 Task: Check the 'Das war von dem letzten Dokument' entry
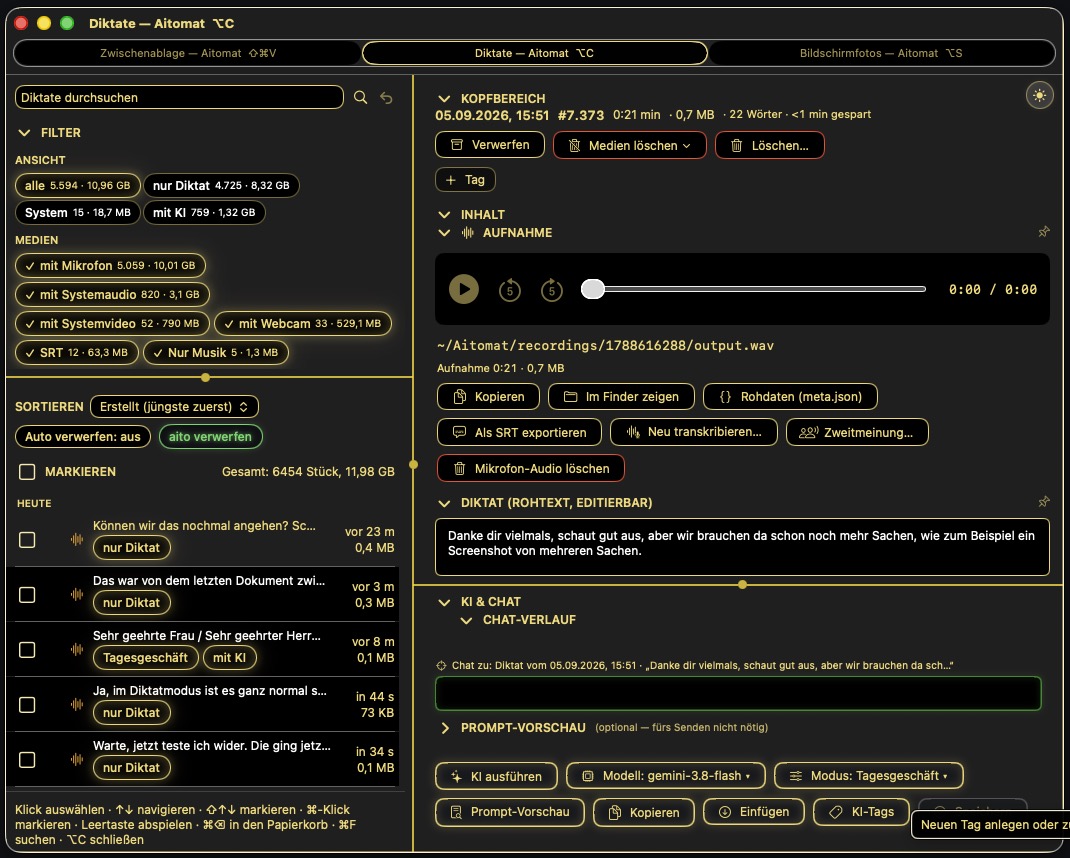pos(27,595)
